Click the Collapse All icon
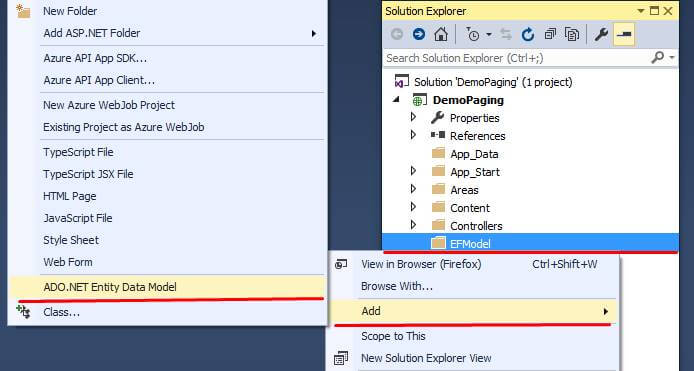 coord(550,34)
